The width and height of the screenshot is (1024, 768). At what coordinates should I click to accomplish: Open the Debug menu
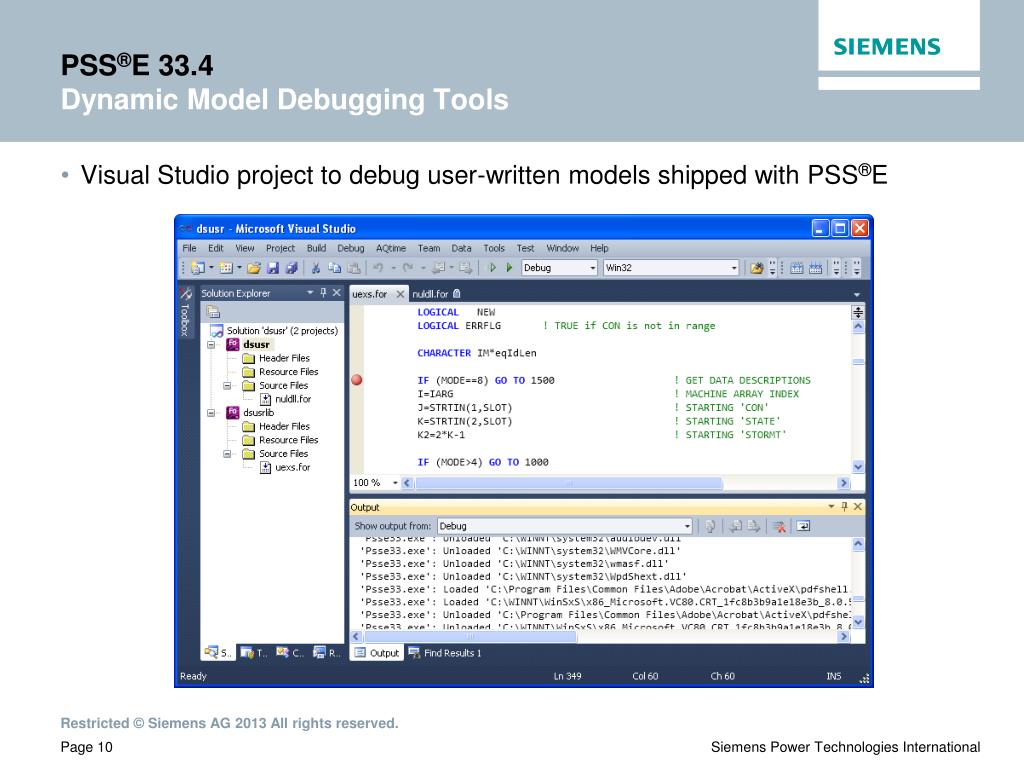pos(351,248)
